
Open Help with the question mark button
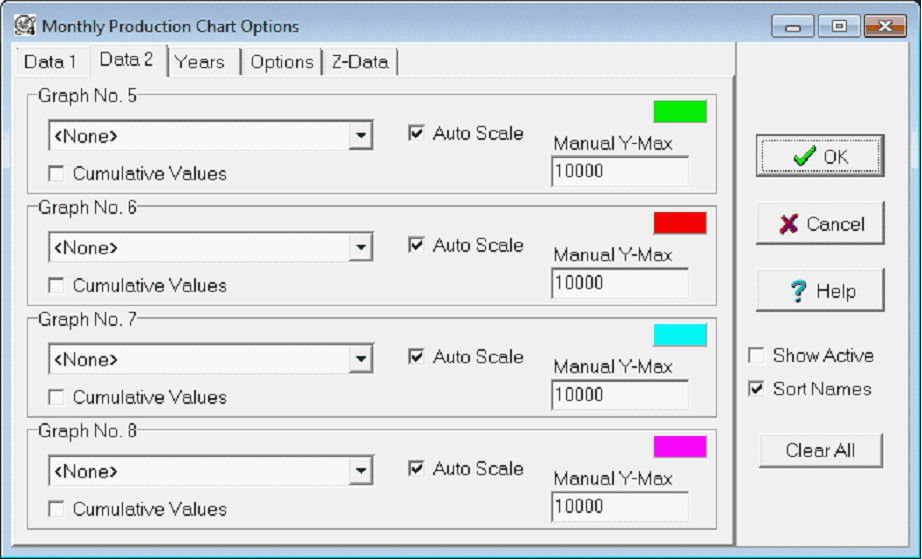(820, 291)
